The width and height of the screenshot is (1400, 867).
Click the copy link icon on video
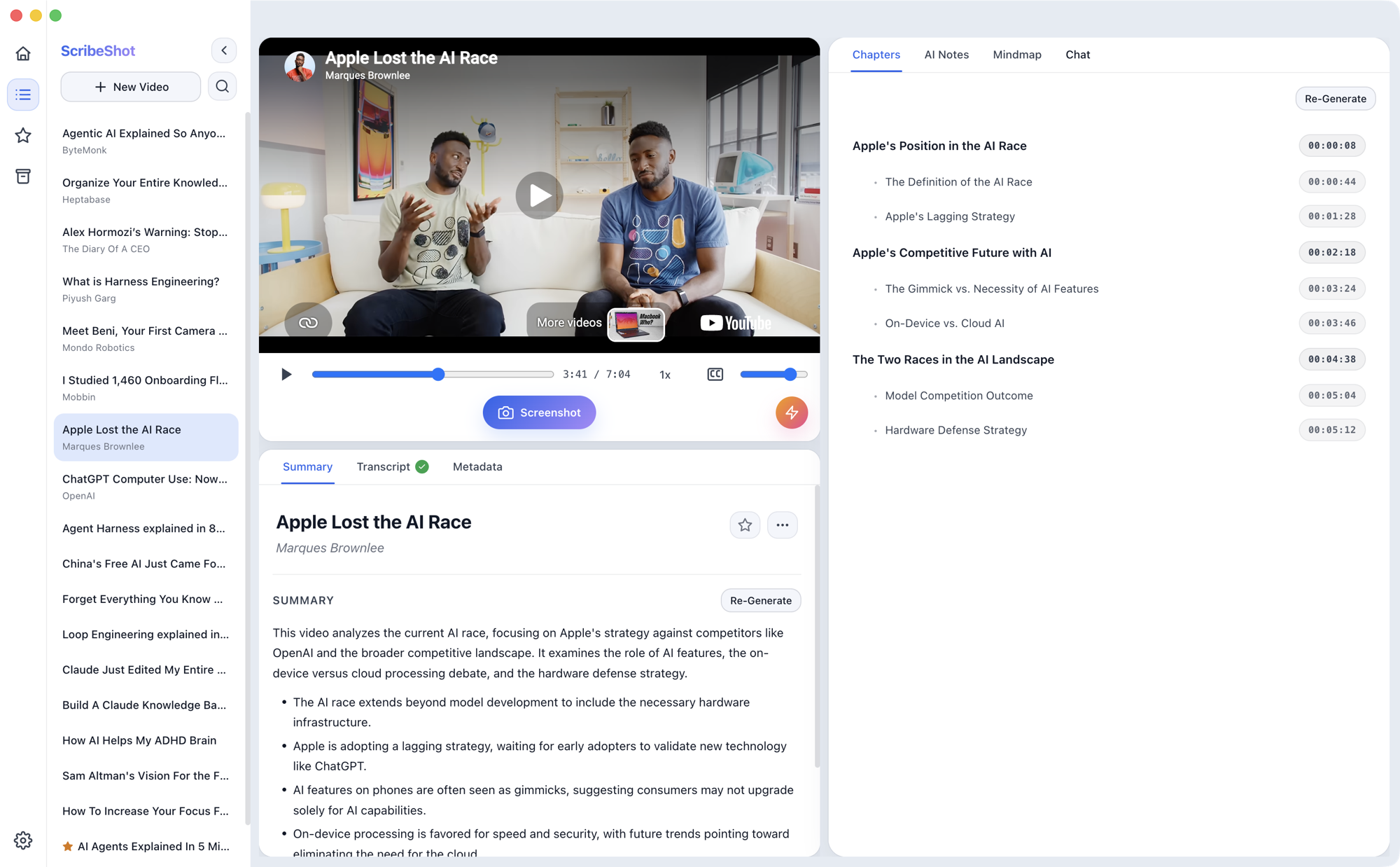(308, 323)
